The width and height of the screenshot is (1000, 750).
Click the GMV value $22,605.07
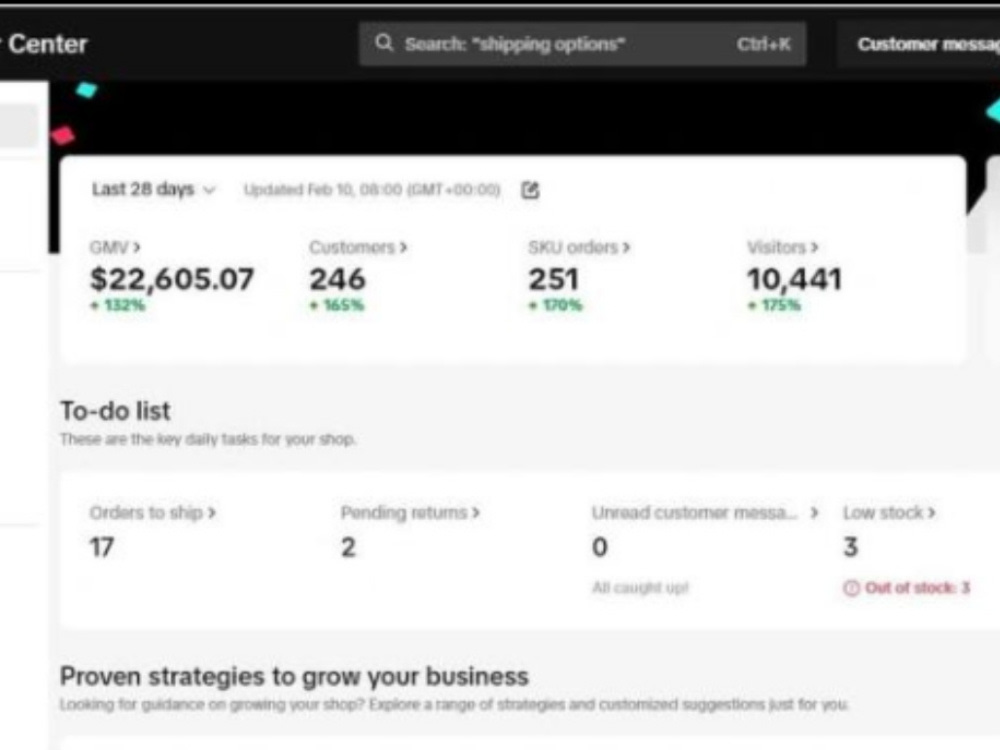coord(172,279)
